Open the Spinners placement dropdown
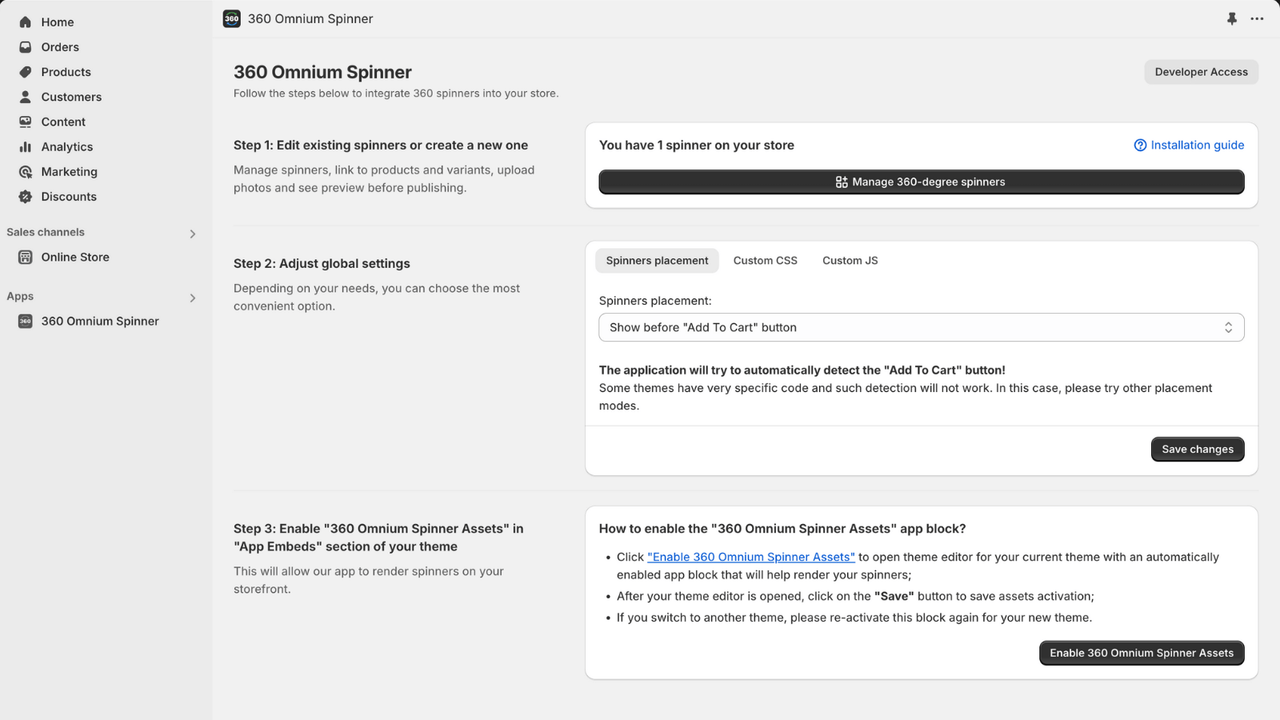The image size is (1280, 720). pyautogui.click(x=921, y=327)
